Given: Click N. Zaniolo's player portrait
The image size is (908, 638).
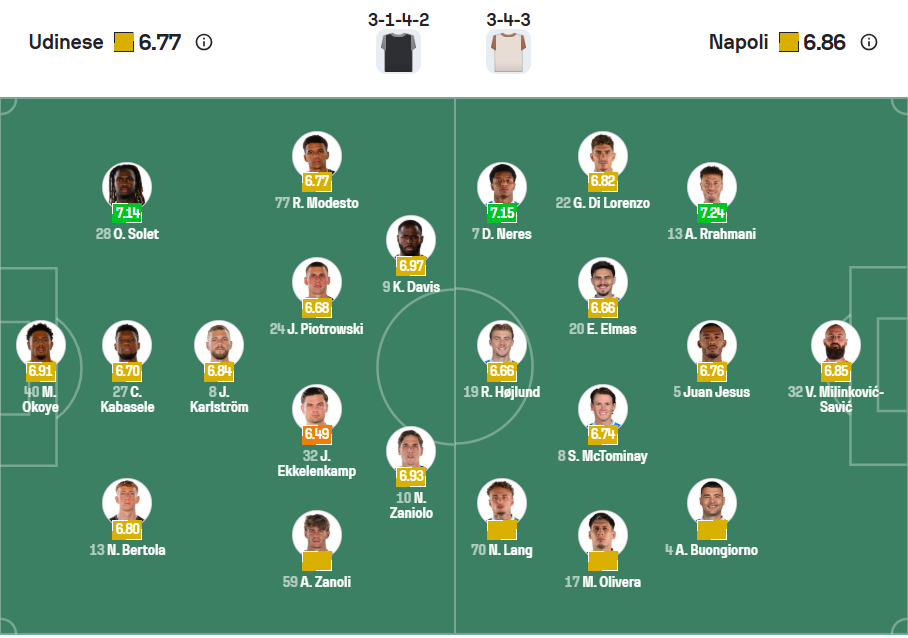Looking at the screenshot, I should coord(411,451).
